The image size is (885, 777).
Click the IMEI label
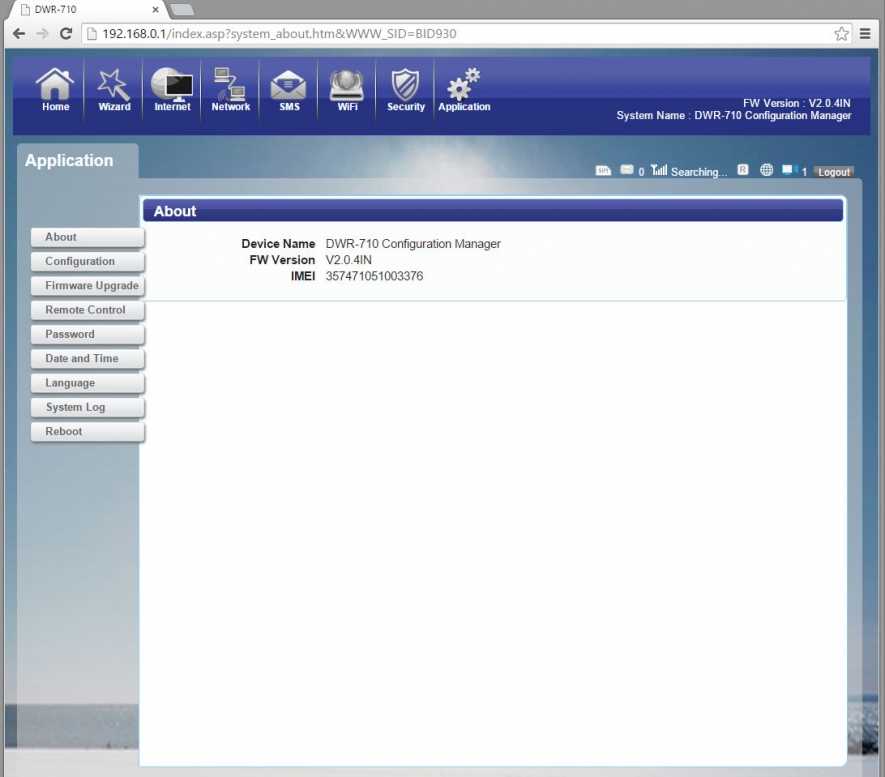coord(303,276)
